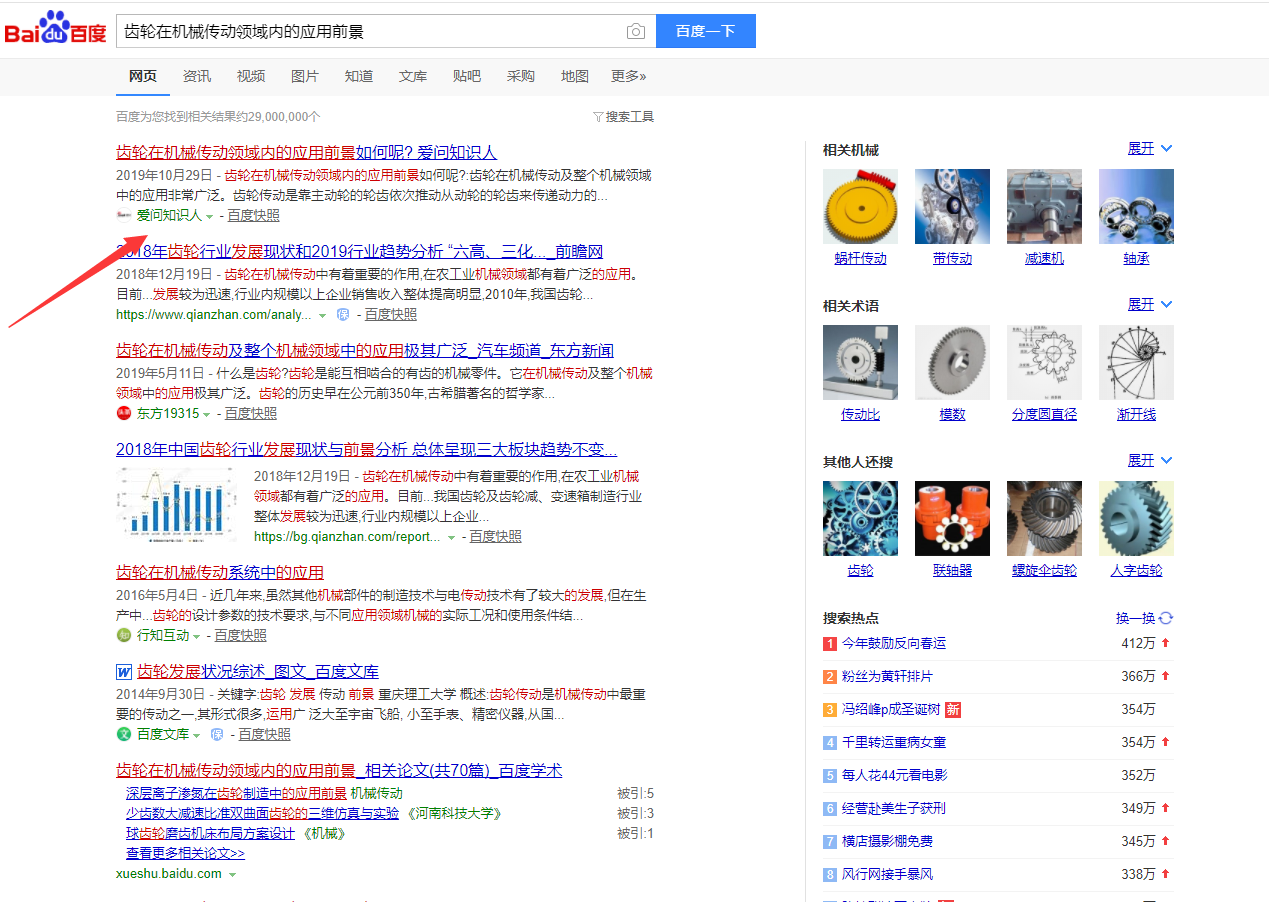
Task: Click the 百度一下 search button
Action: click(705, 31)
